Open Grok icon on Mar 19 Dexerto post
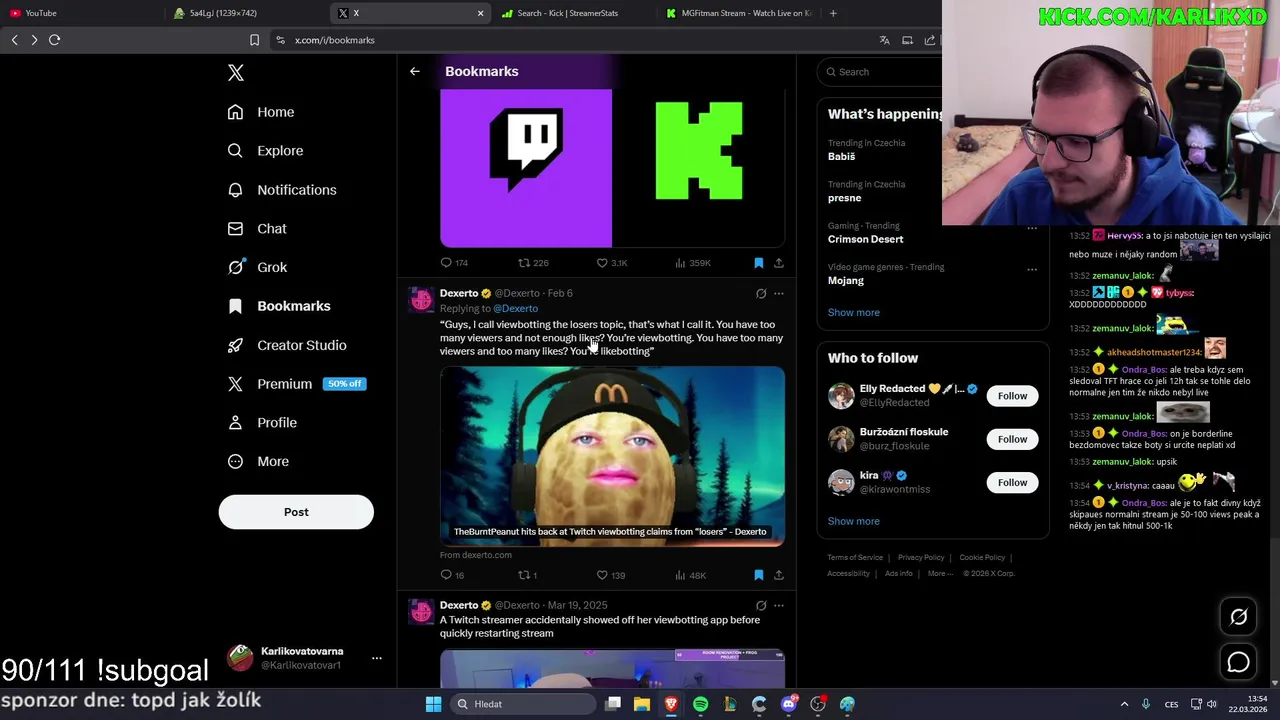 coord(761,606)
